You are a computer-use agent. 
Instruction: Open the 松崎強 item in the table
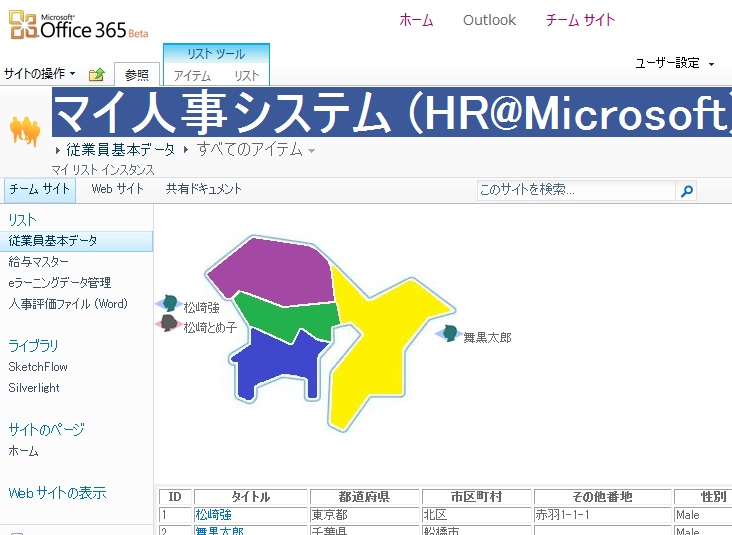tap(213, 515)
